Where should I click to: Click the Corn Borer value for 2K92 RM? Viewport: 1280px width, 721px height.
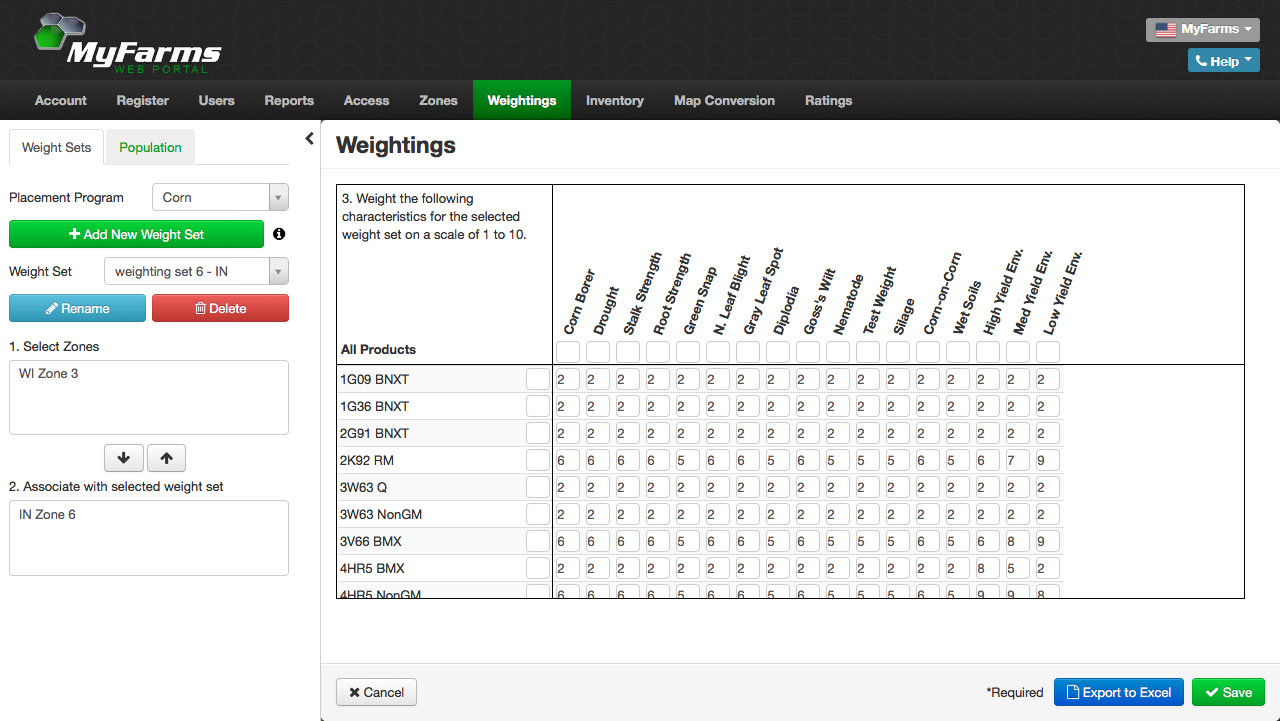coord(568,460)
